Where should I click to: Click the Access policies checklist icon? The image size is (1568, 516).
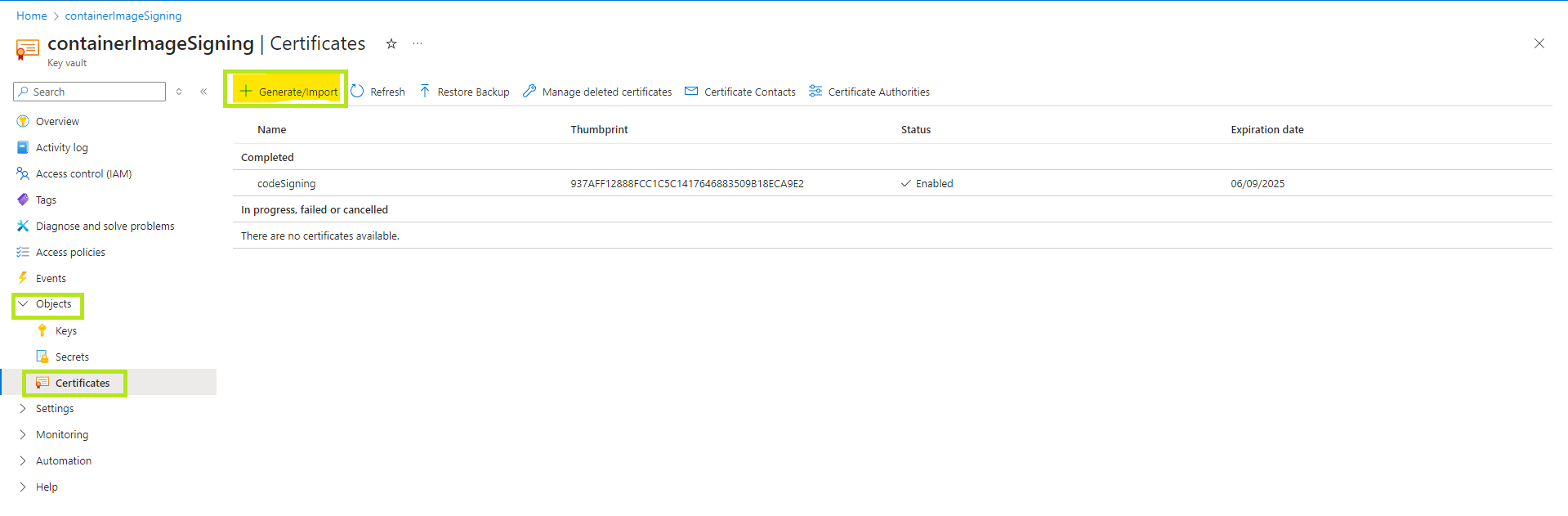pyautogui.click(x=23, y=252)
